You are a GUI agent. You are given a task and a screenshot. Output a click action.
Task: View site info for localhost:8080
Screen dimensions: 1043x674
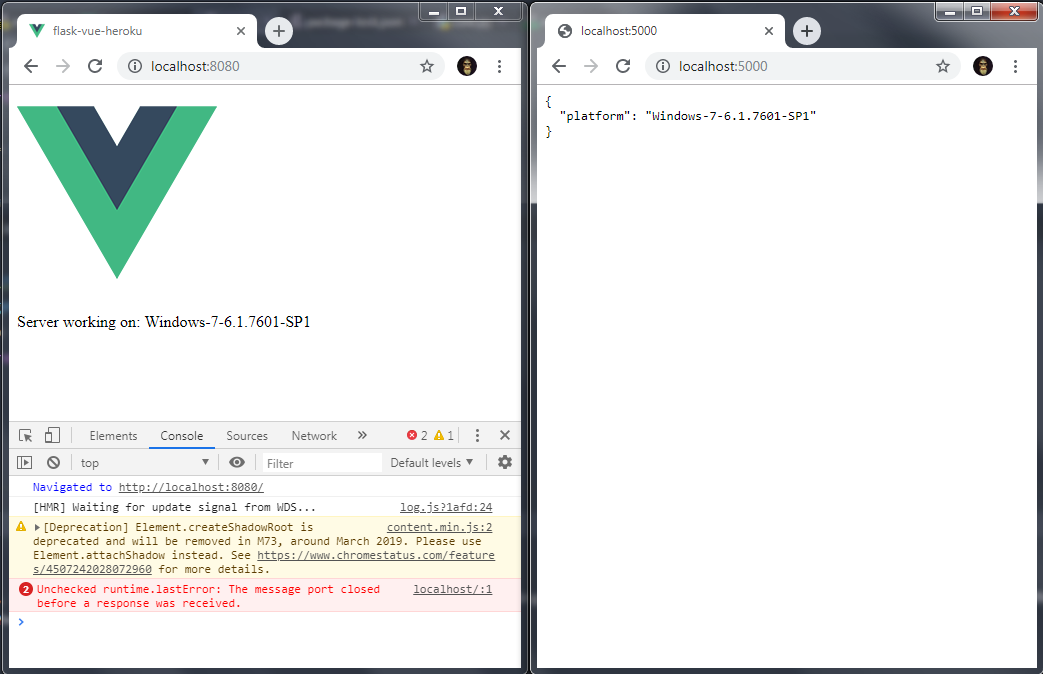pos(135,66)
